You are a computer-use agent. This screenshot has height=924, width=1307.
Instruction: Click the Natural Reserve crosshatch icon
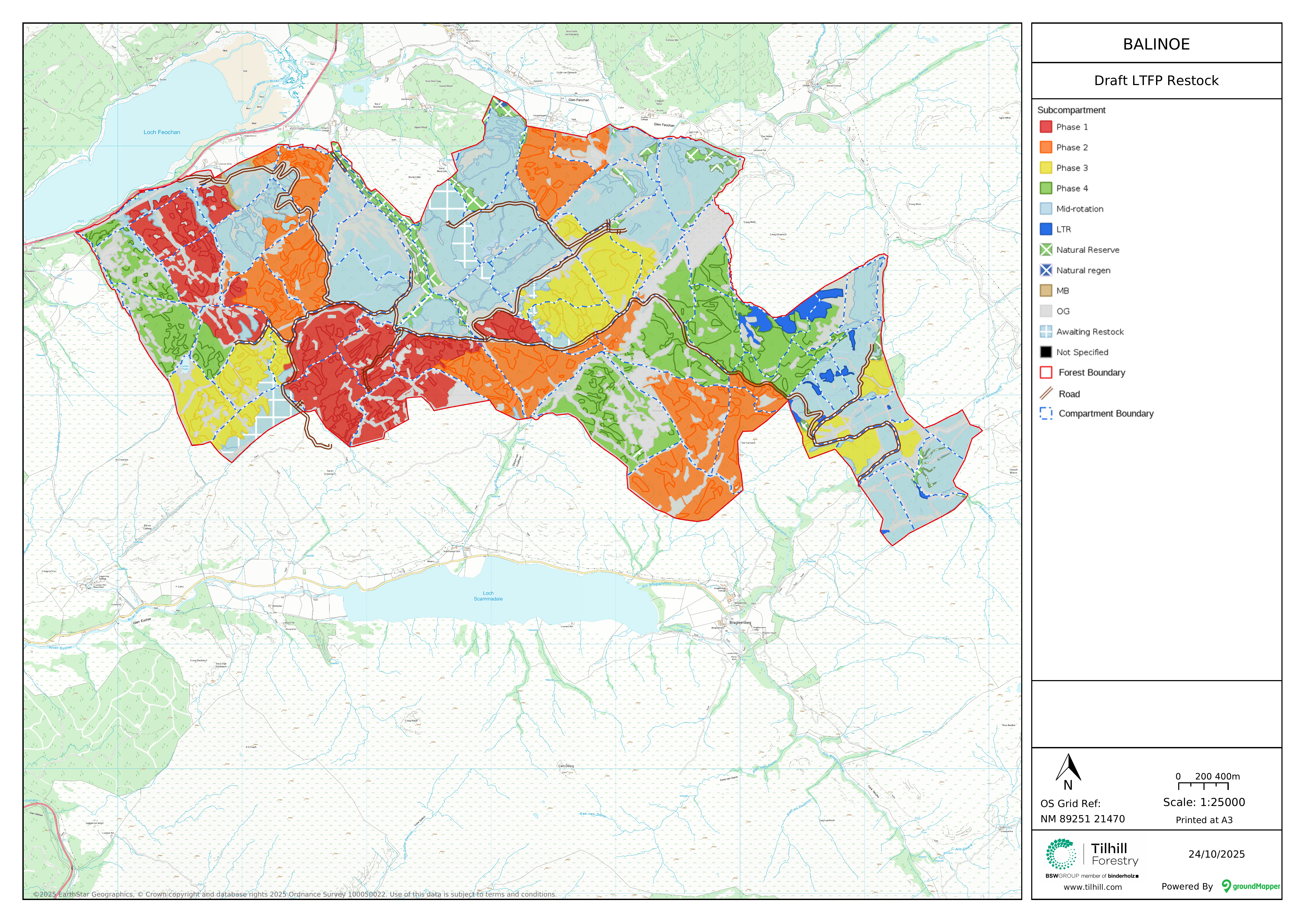point(1046,249)
